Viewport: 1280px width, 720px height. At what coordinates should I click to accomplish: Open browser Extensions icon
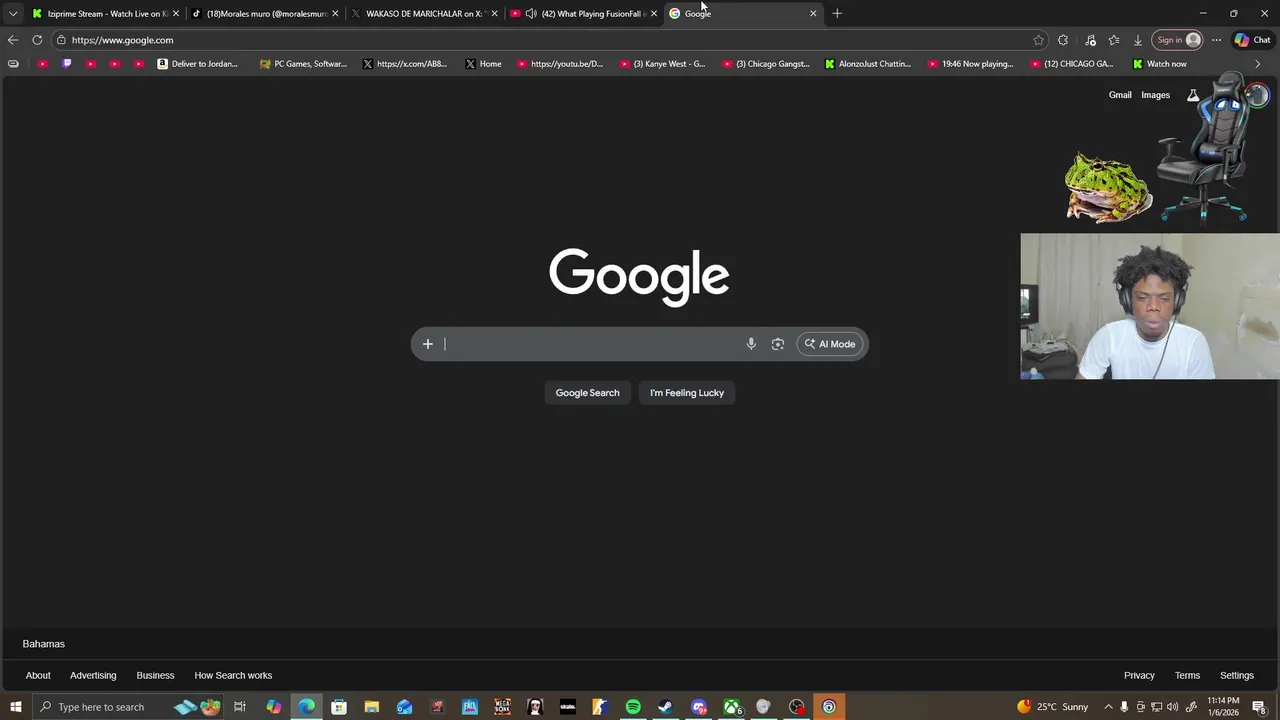pos(1063,40)
